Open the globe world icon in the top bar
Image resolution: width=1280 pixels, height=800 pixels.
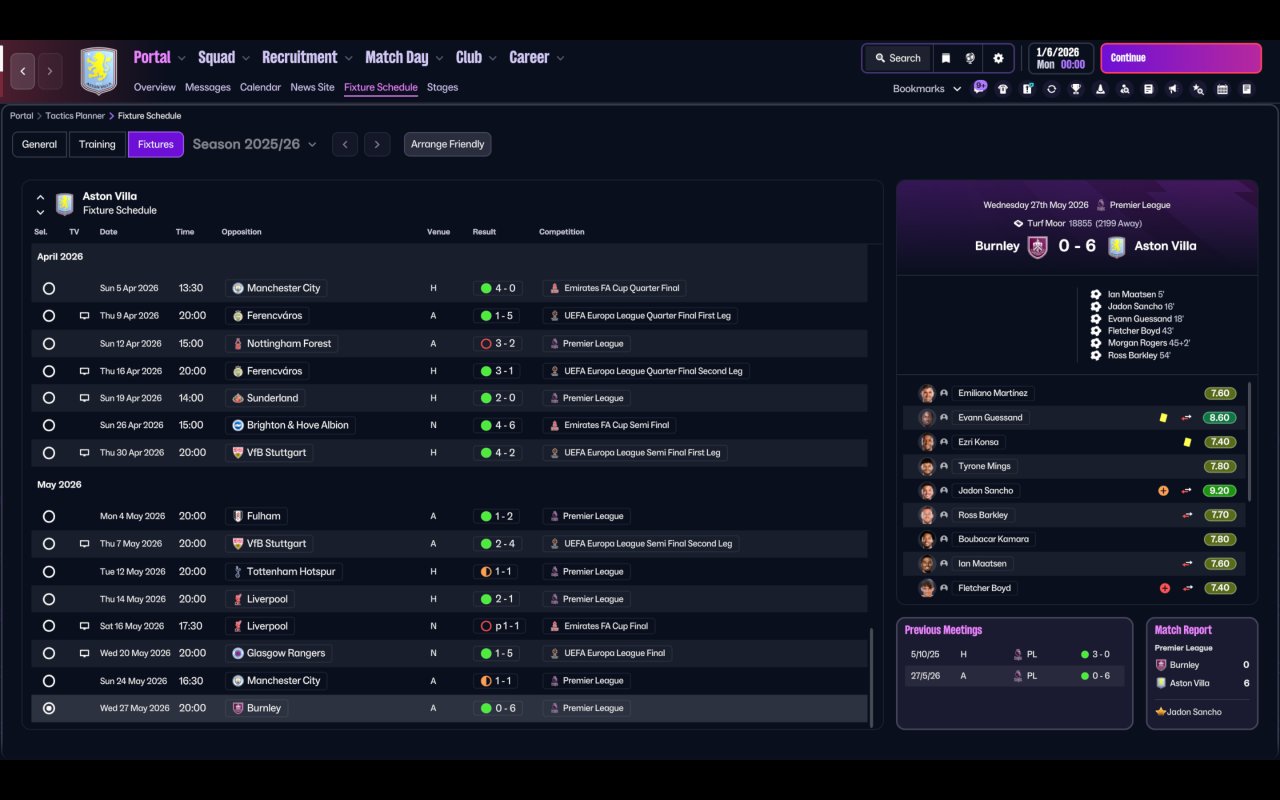[x=970, y=58]
